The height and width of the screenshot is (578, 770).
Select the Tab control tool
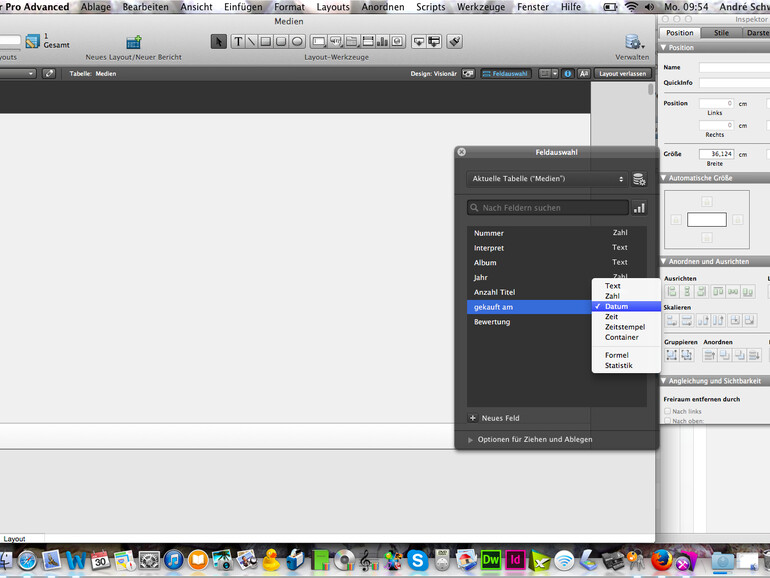tap(352, 42)
